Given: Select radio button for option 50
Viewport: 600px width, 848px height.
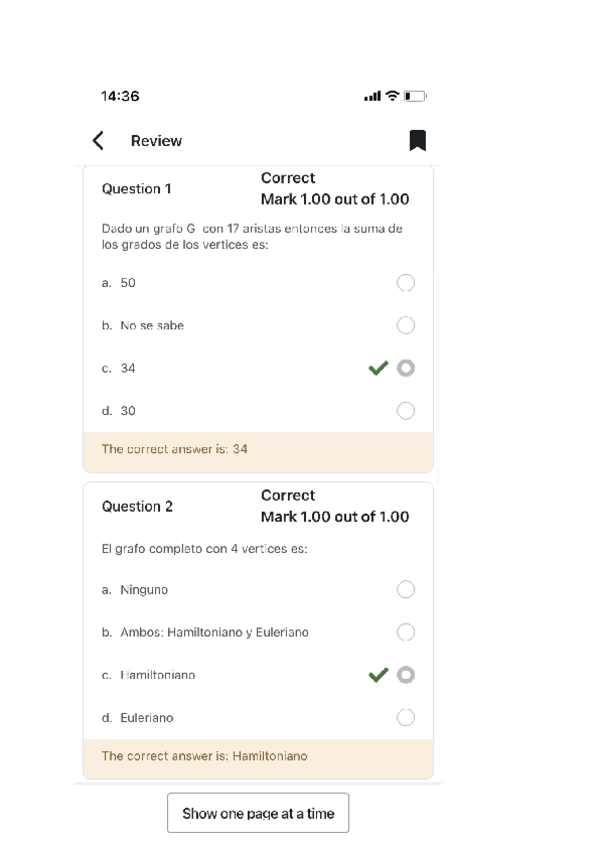Looking at the screenshot, I should 406,283.
